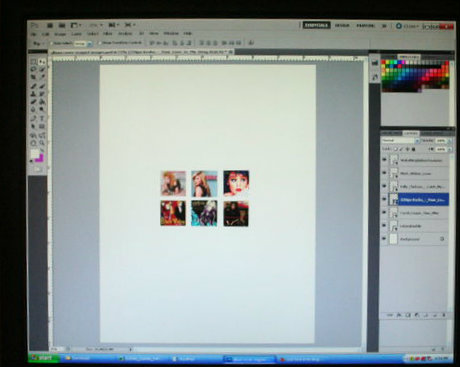Open Mini Bridge from application bar
Viewport: 460px width, 367px height.
pos(62,25)
